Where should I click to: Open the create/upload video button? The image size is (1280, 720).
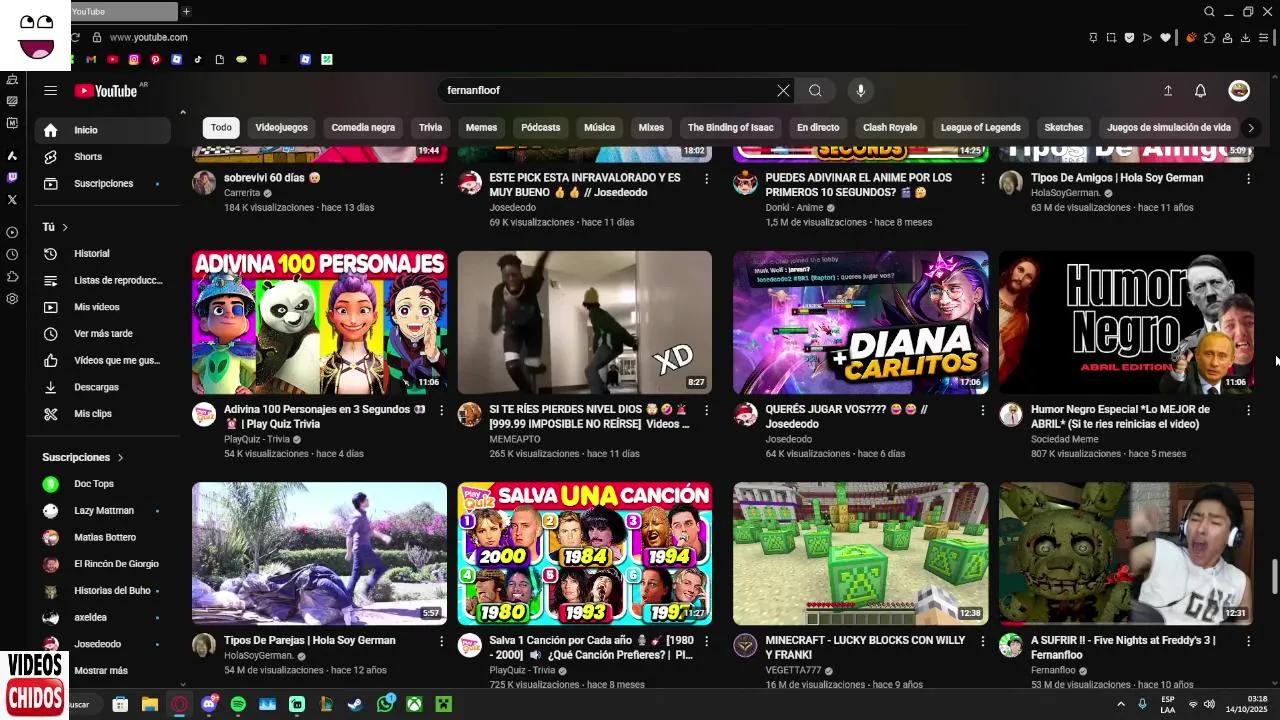pos(1167,90)
